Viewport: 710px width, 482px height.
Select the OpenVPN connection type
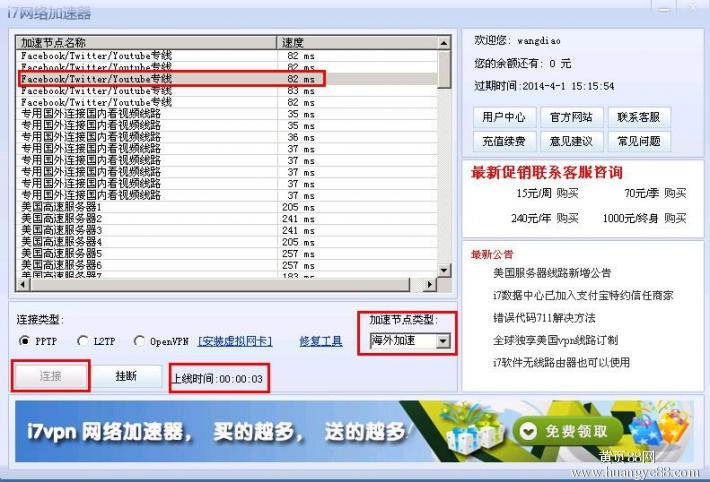pos(139,341)
